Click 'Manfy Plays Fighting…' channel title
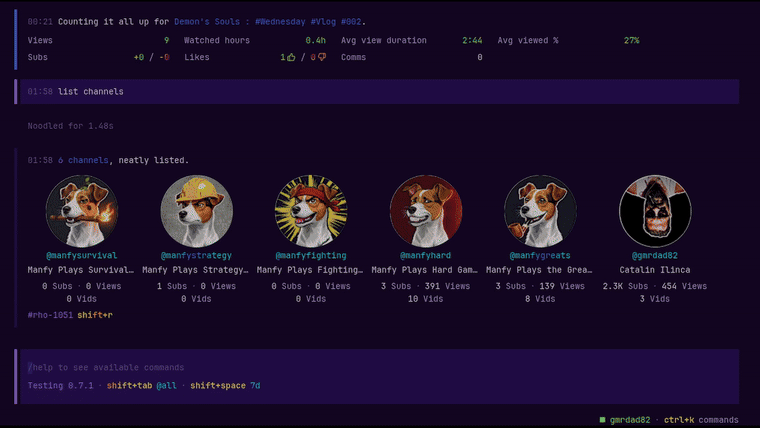760x428 pixels. coord(310,270)
